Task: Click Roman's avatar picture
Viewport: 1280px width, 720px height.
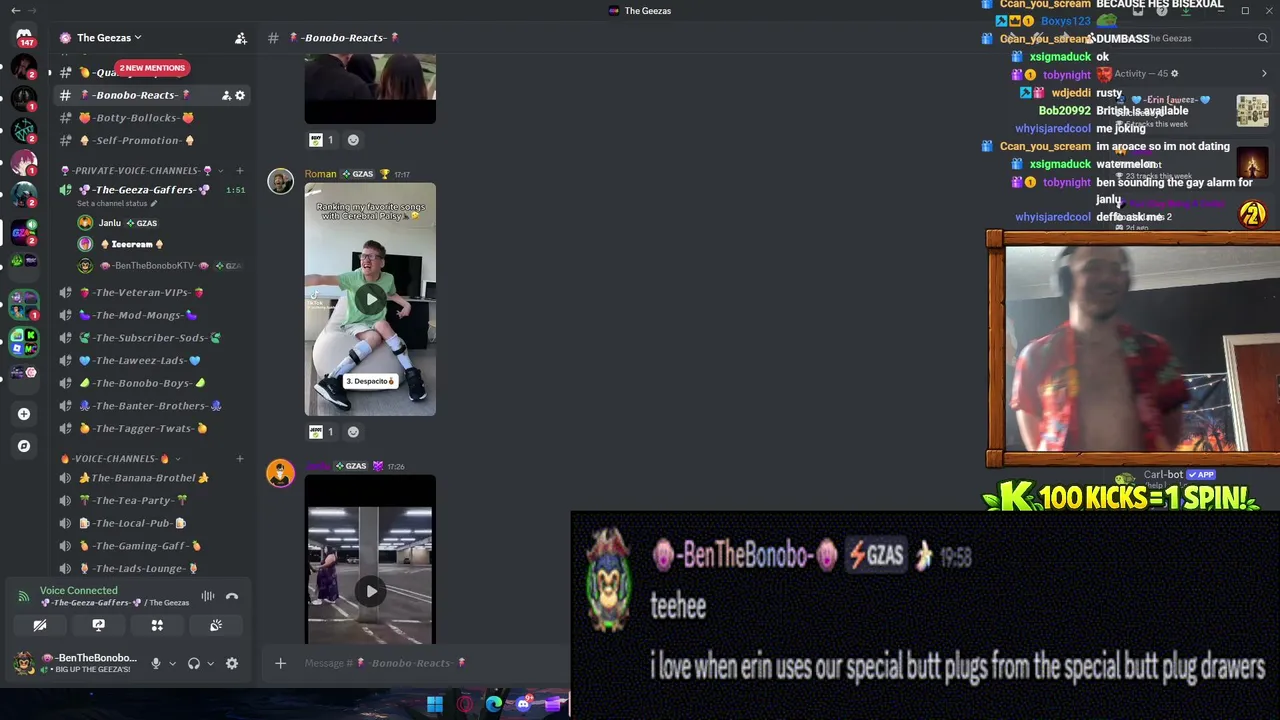Action: pos(280,181)
